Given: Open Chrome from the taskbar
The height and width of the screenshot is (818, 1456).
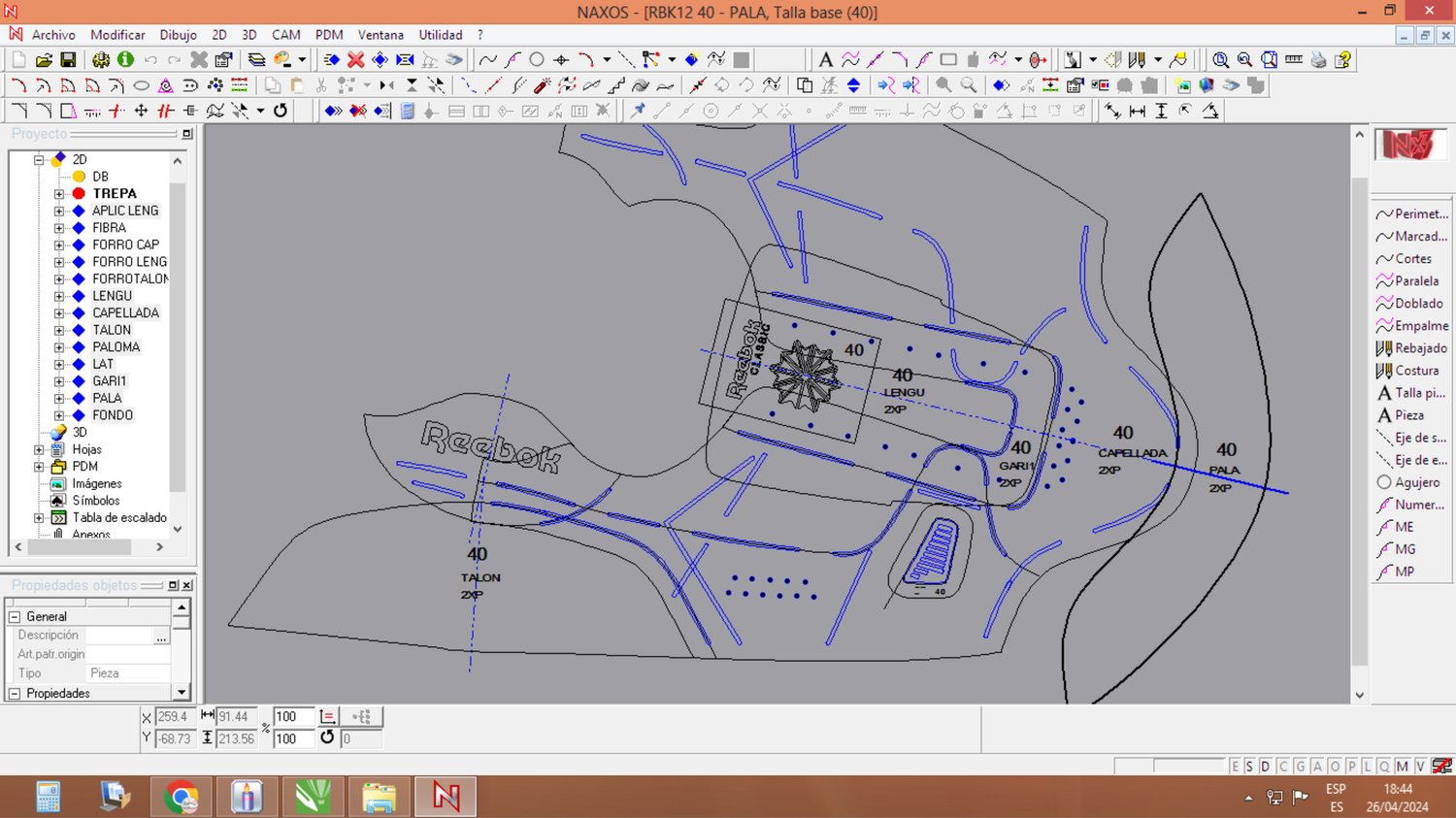Looking at the screenshot, I should point(182,798).
